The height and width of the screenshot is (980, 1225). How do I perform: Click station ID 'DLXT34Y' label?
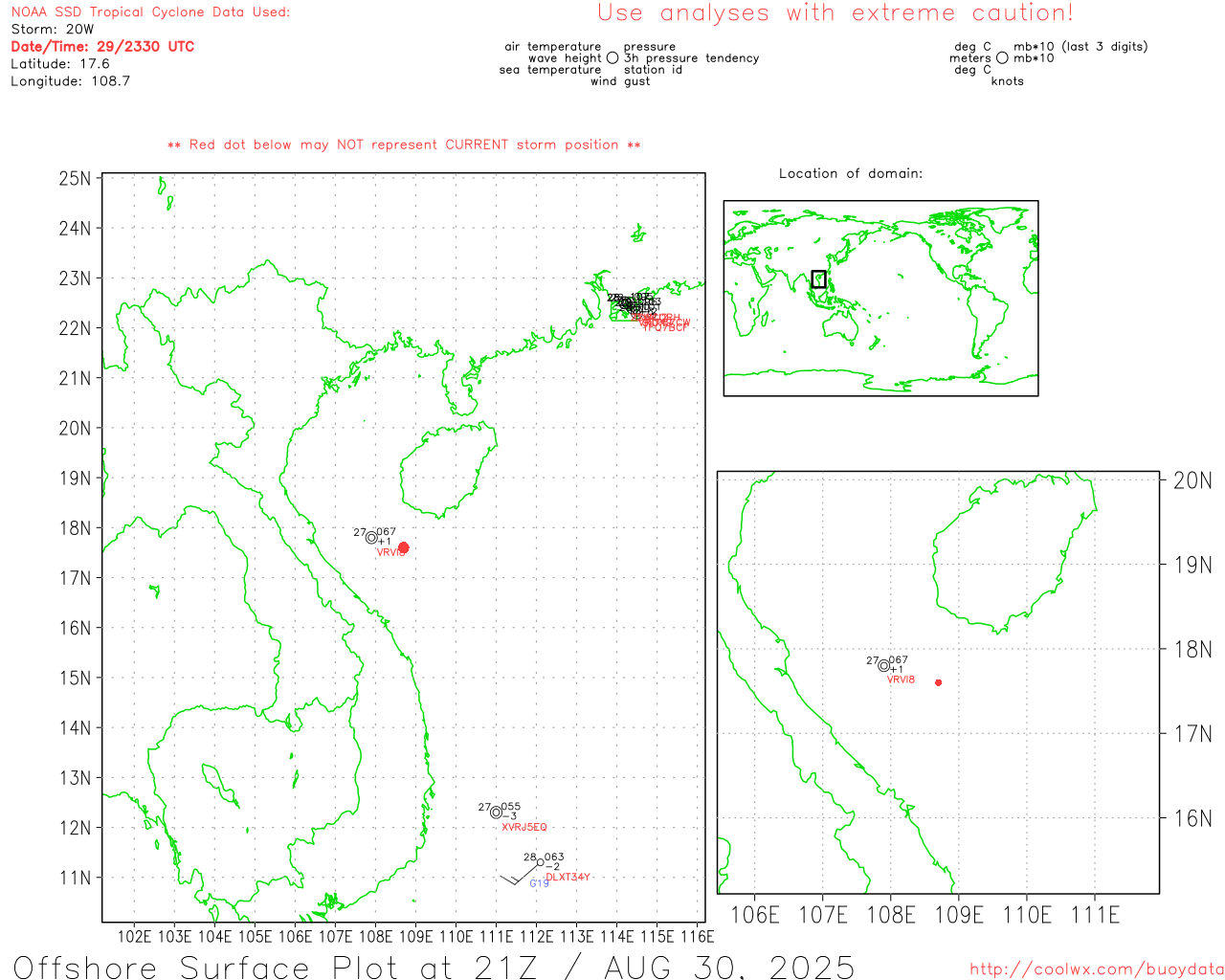[x=568, y=878]
